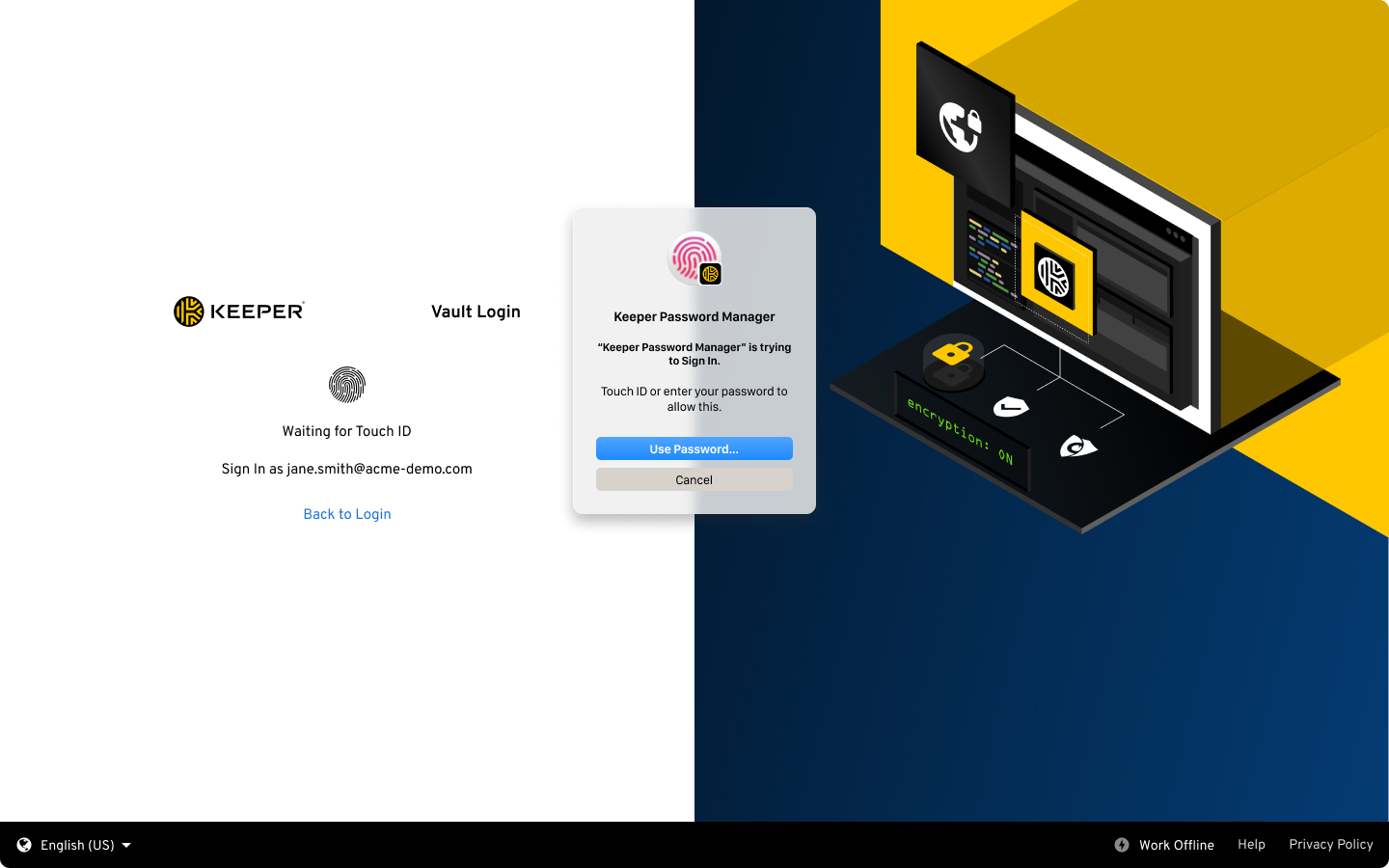
Task: Click the Keeper logo on the login panel
Action: pyautogui.click(x=239, y=312)
